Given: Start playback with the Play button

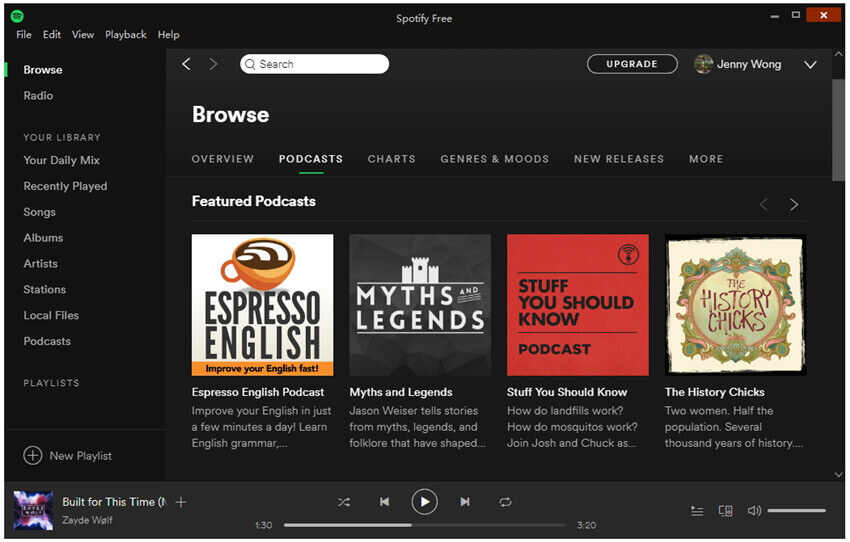Looking at the screenshot, I should click(x=424, y=502).
